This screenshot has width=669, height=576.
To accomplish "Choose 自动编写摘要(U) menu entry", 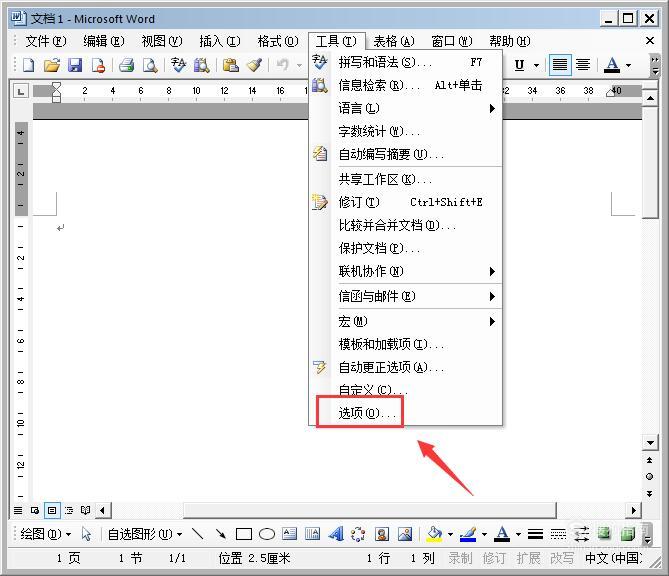I will (405, 154).
